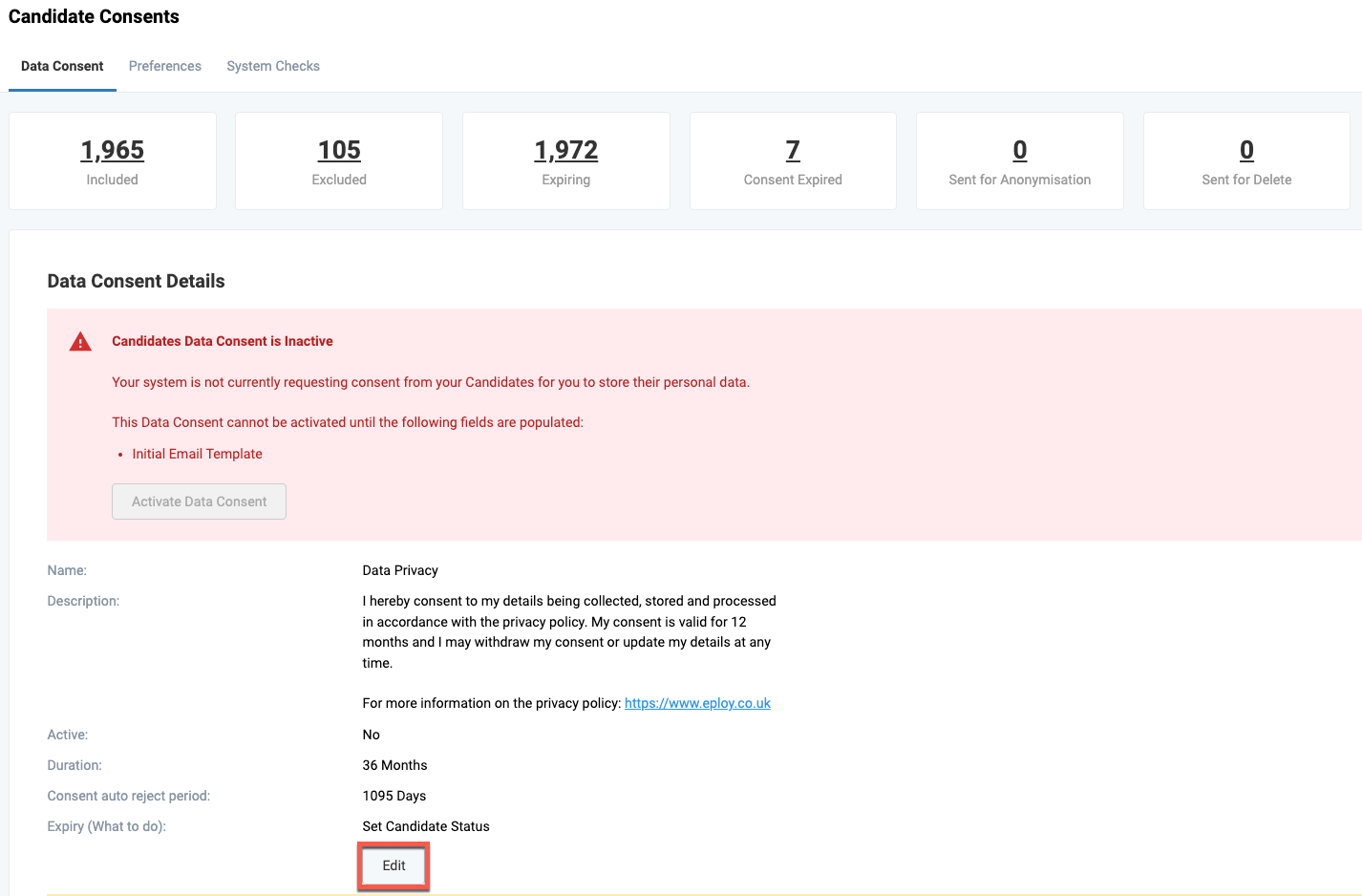Click the Edit button

(x=393, y=865)
